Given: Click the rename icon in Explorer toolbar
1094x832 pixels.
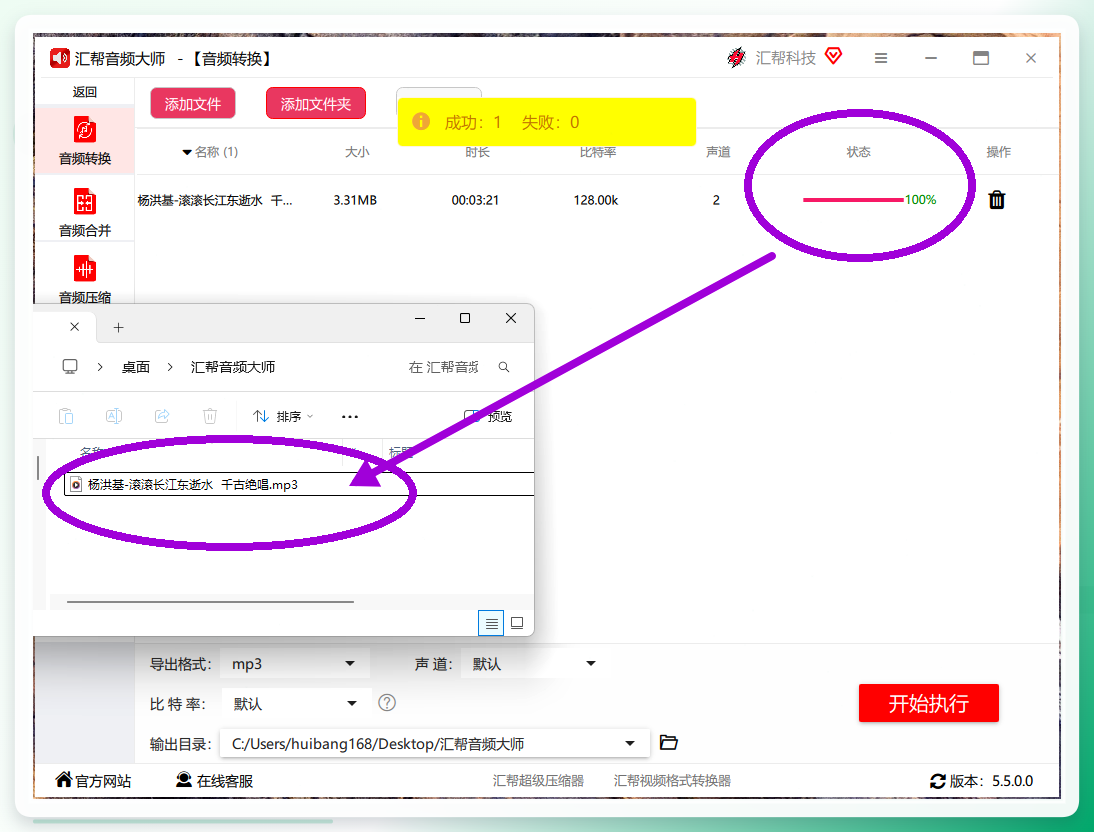Looking at the screenshot, I should pos(114,416).
